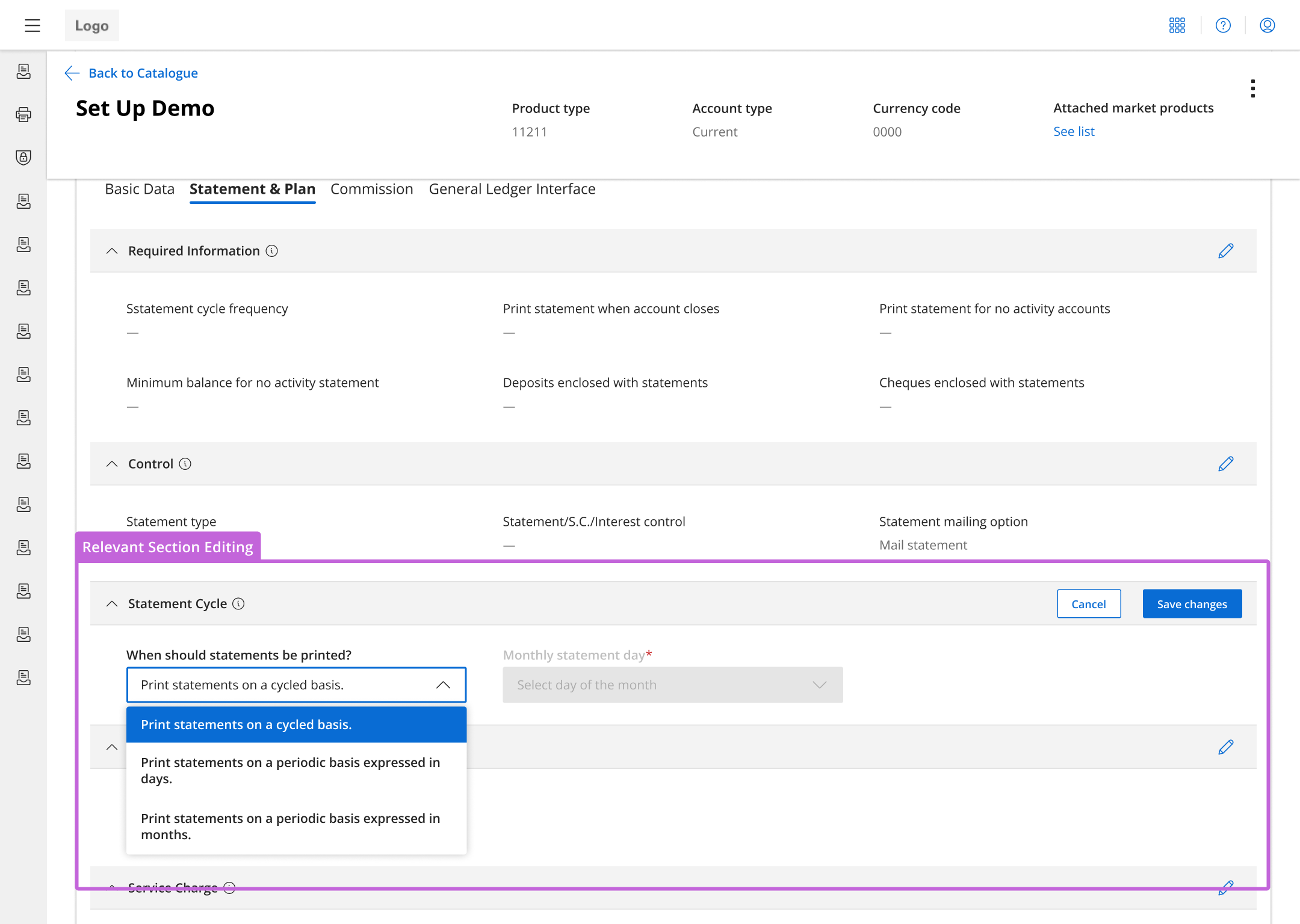Open the apps grid icon
Image resolution: width=1300 pixels, height=924 pixels.
[1177, 25]
